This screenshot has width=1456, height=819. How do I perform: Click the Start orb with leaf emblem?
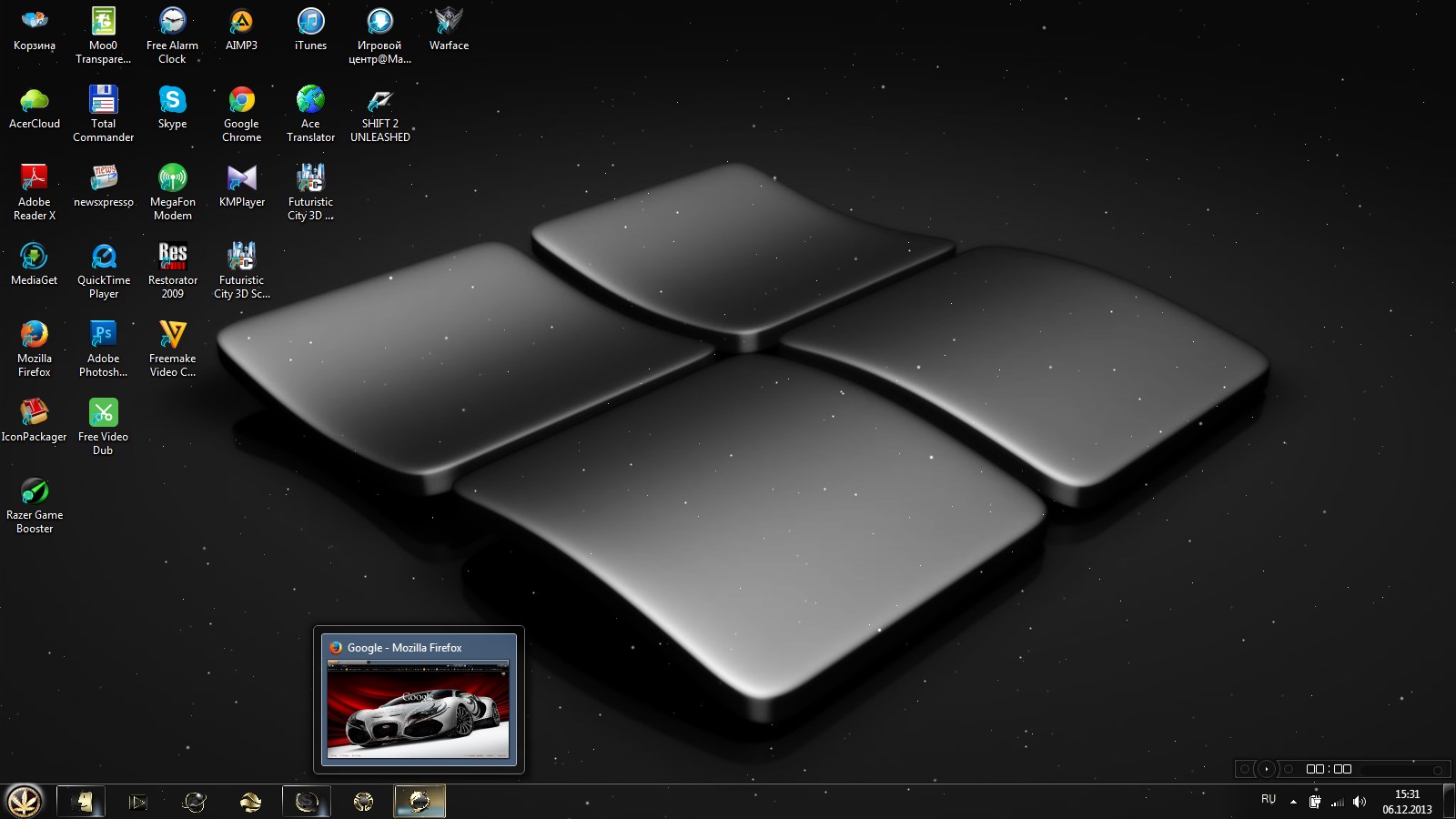[25, 801]
